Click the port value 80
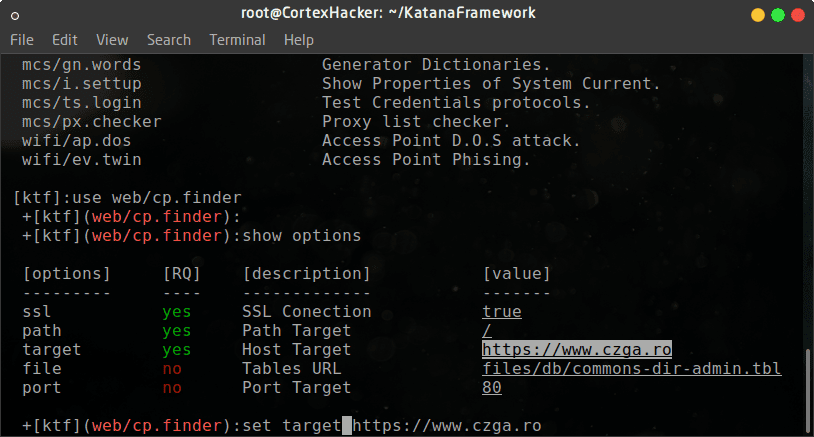Screen dimensions: 814x437 492,388
